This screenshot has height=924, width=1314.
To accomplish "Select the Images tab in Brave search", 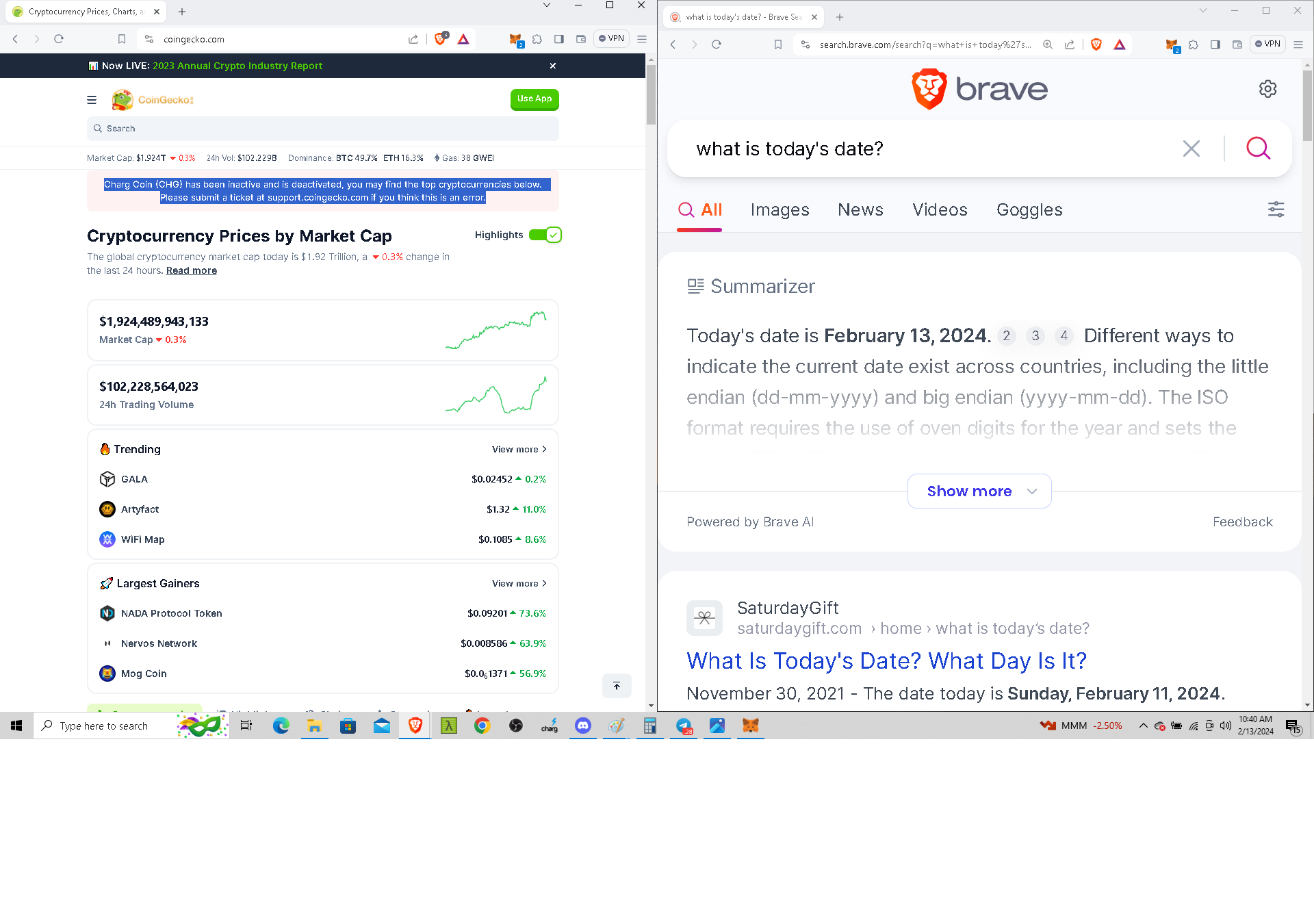I will click(x=780, y=210).
